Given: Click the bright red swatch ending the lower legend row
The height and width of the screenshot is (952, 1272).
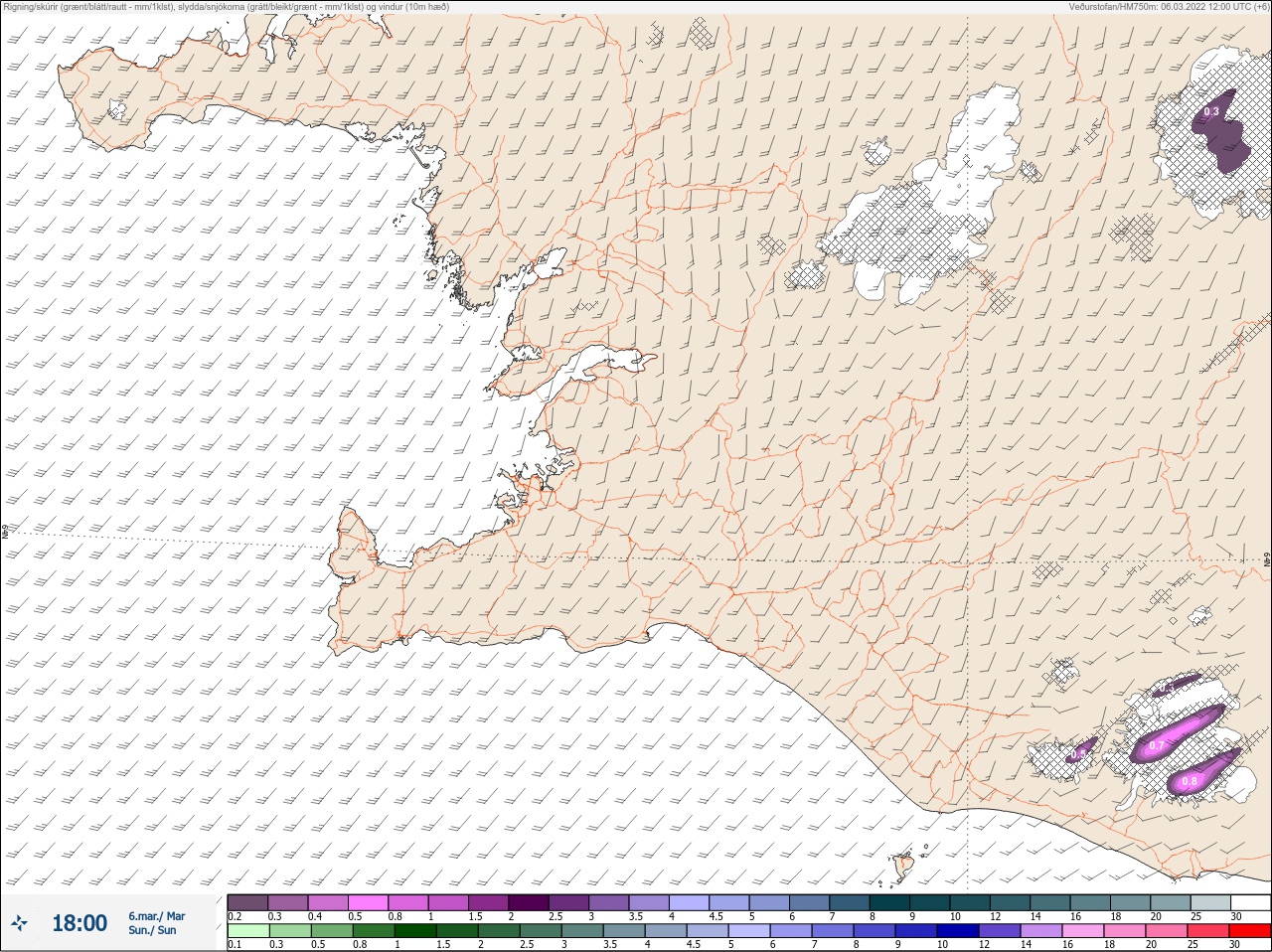Looking at the screenshot, I should 1250,931.
